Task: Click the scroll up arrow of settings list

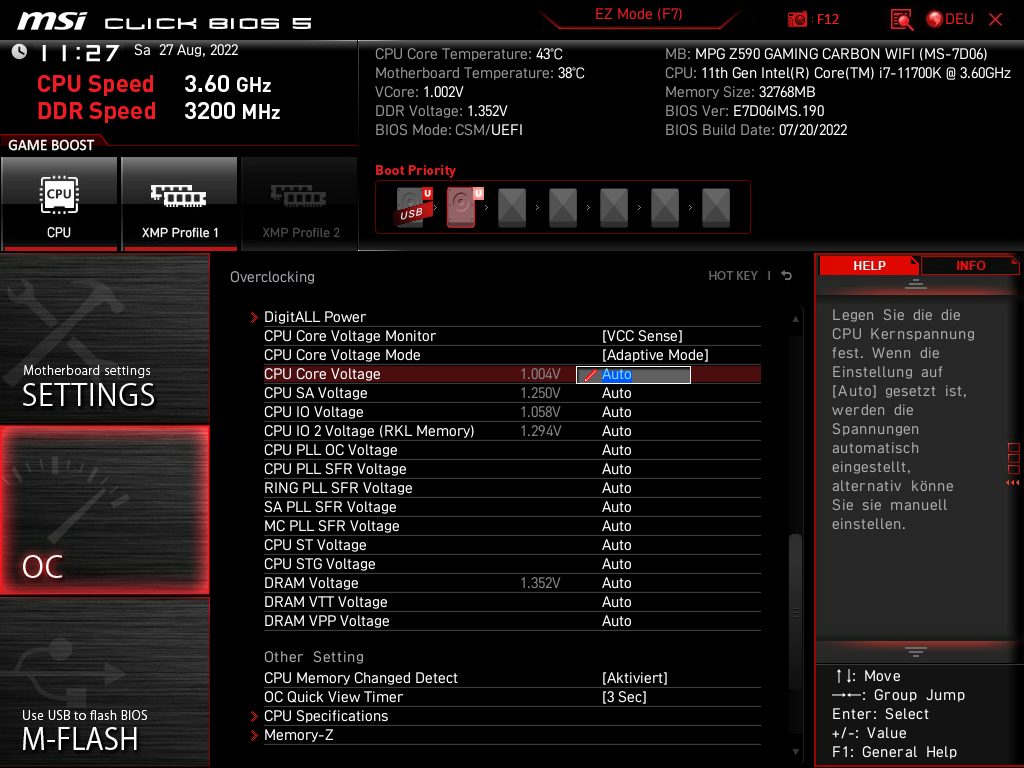Action: coord(795,319)
